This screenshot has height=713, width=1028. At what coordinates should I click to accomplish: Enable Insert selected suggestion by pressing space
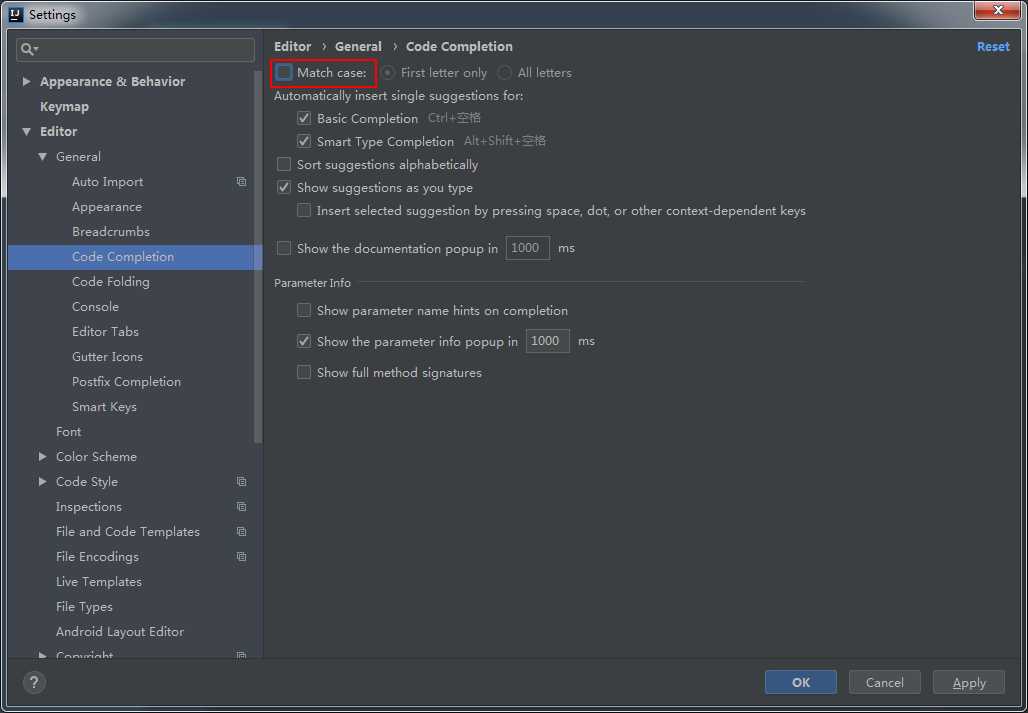[304, 211]
